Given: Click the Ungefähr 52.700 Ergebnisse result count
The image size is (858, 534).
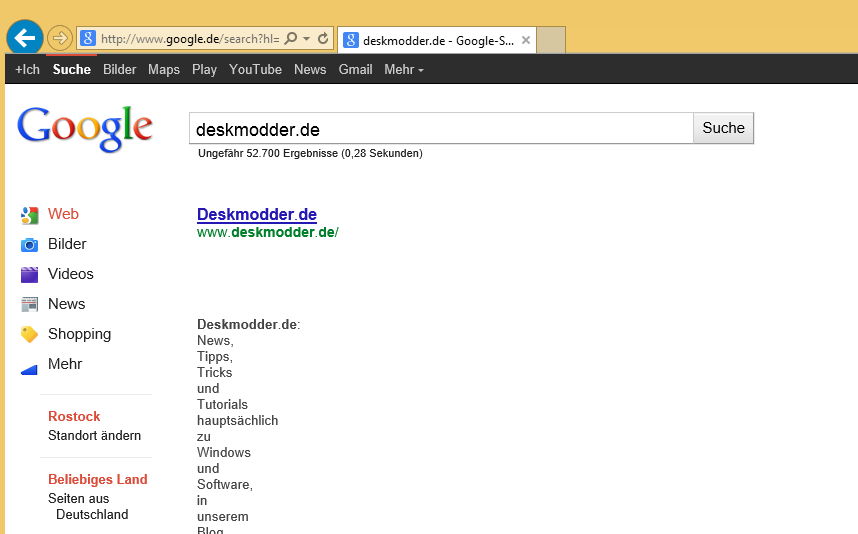Looking at the screenshot, I should coord(310,153).
